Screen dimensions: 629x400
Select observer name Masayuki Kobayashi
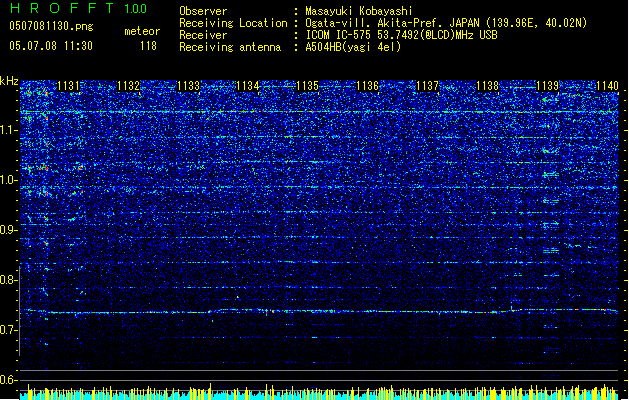(x=359, y=11)
